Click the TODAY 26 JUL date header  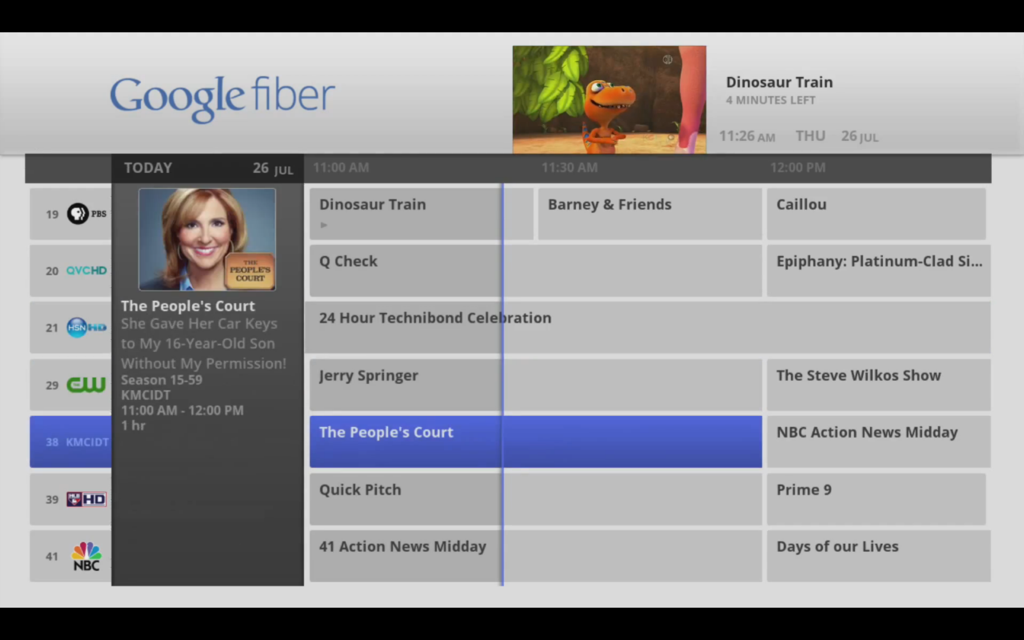[207, 168]
